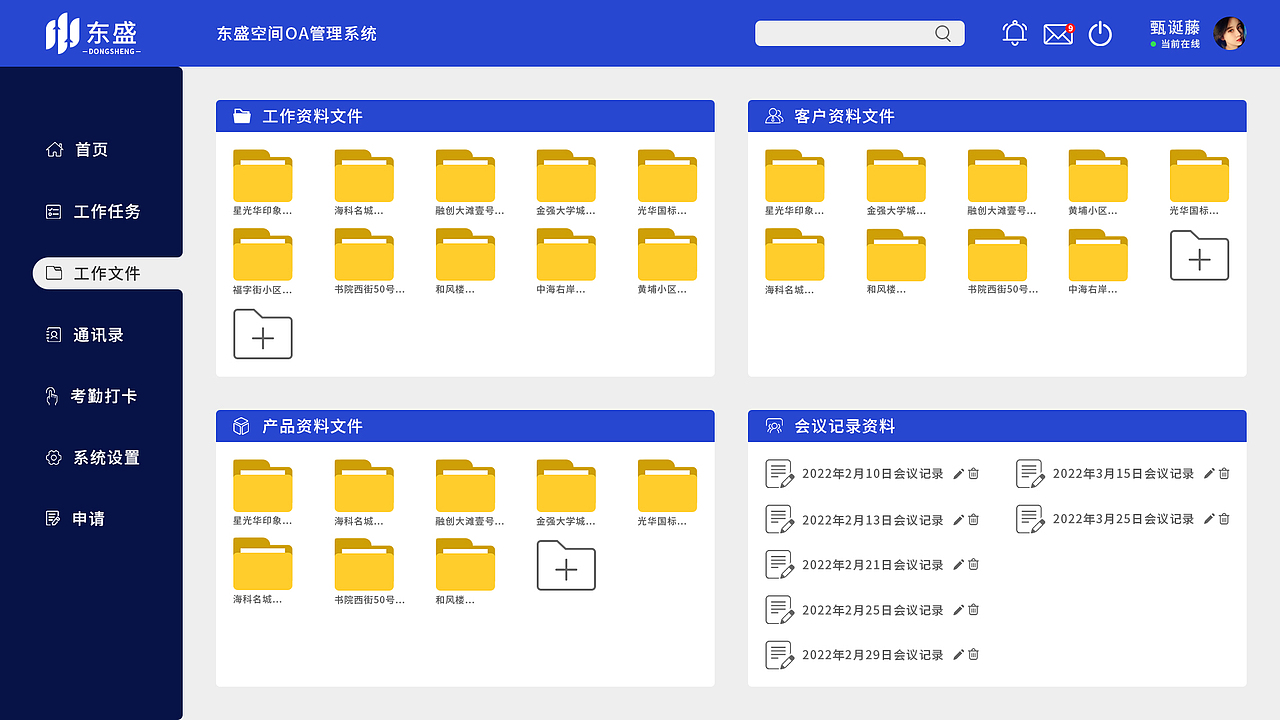Viewport: 1280px width, 720px height.
Task: Open the user avatar of 甄诞藤
Action: tap(1230, 33)
